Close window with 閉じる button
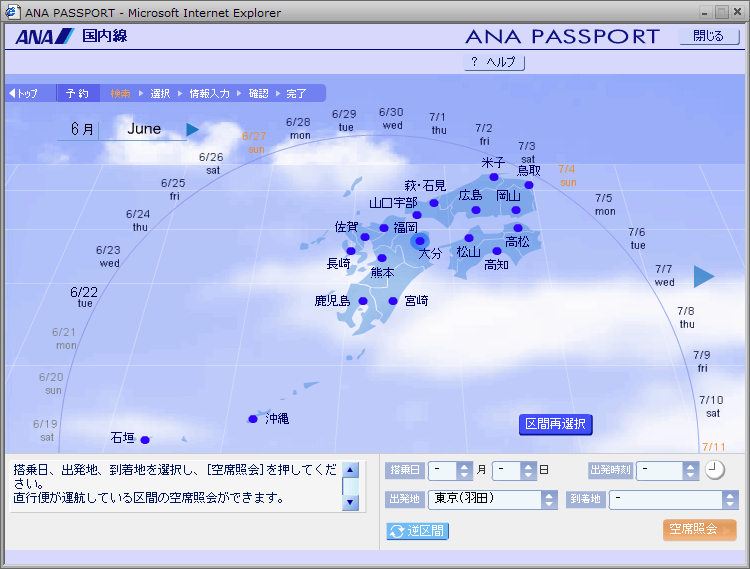This screenshot has height=569, width=750. [x=709, y=36]
